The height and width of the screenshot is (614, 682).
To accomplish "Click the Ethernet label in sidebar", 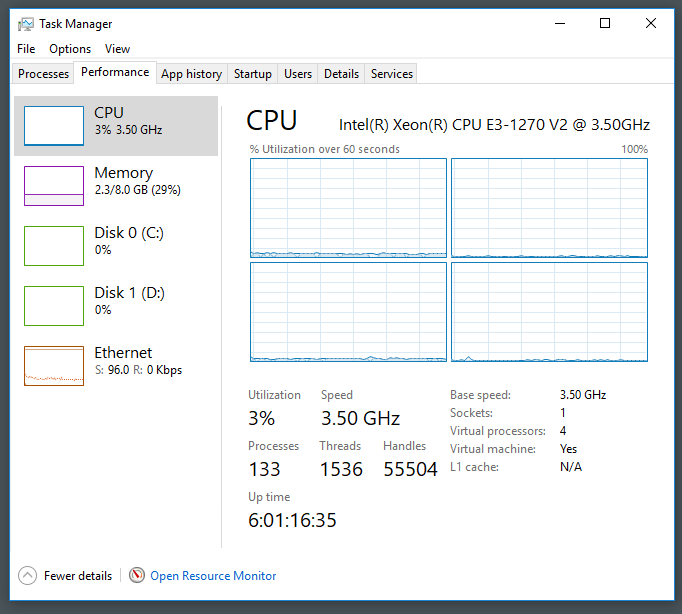I will [123, 353].
